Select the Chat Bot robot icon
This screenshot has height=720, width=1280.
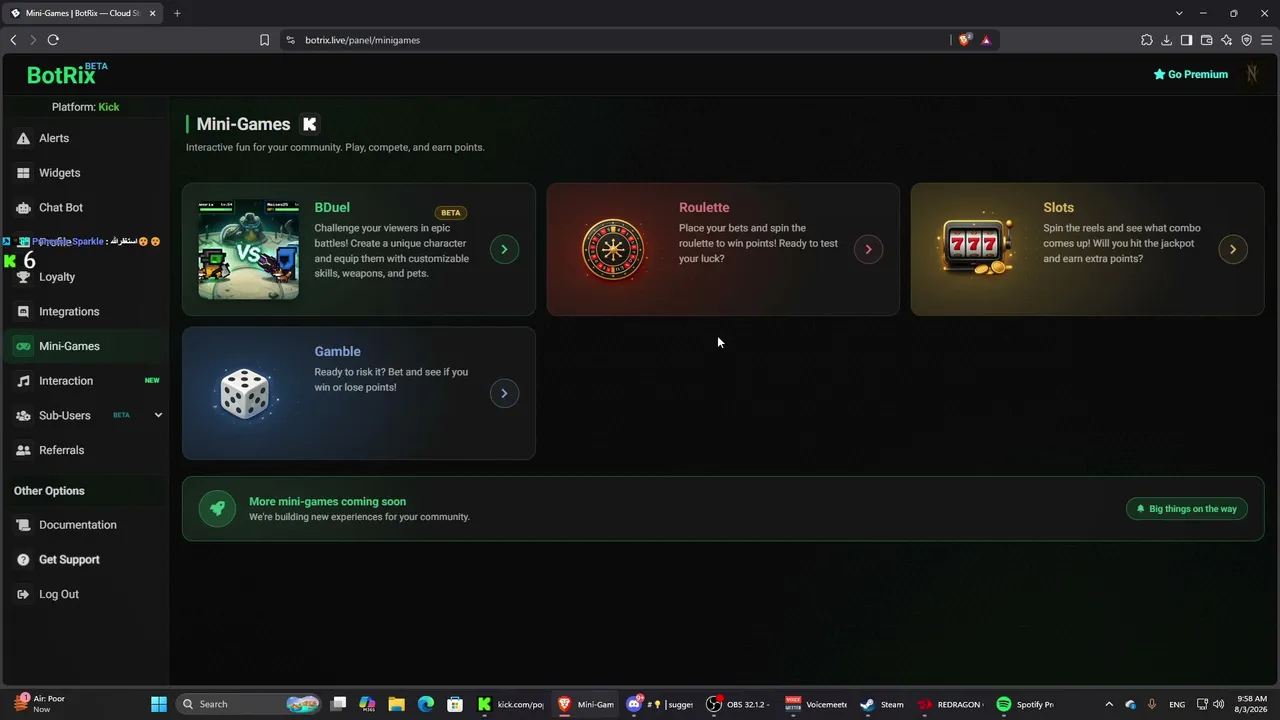23,208
